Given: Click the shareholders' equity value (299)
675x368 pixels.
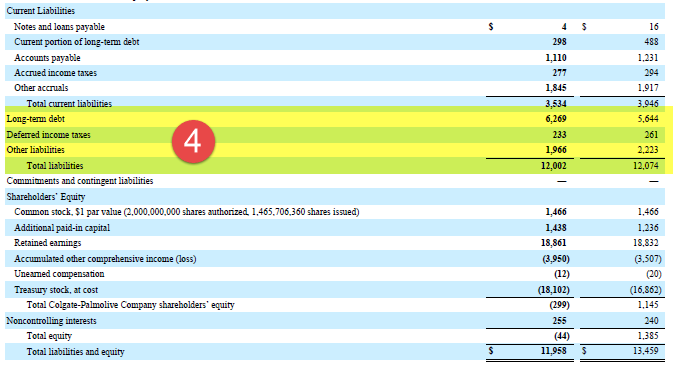Looking at the screenshot, I should pyautogui.click(x=559, y=305).
